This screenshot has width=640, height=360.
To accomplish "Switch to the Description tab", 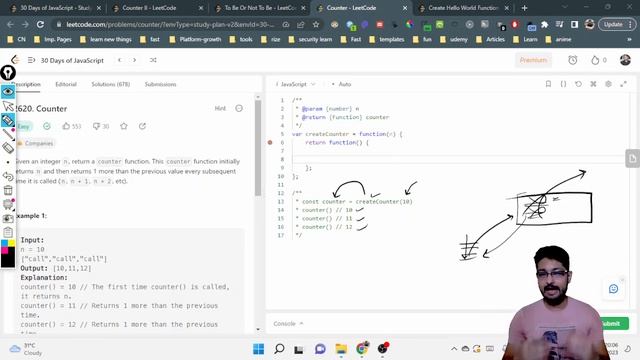I will coord(27,84).
